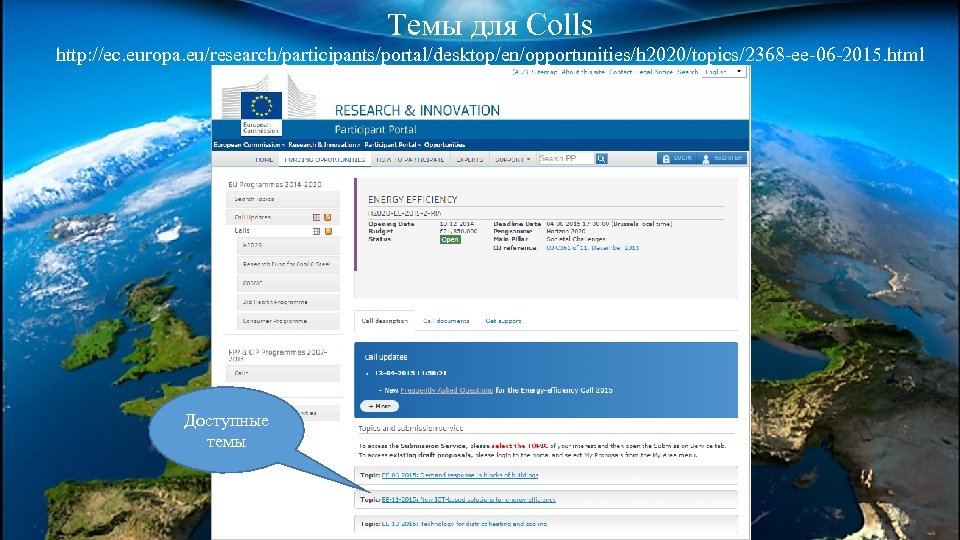Select 3rd Health Programme item

(288, 302)
